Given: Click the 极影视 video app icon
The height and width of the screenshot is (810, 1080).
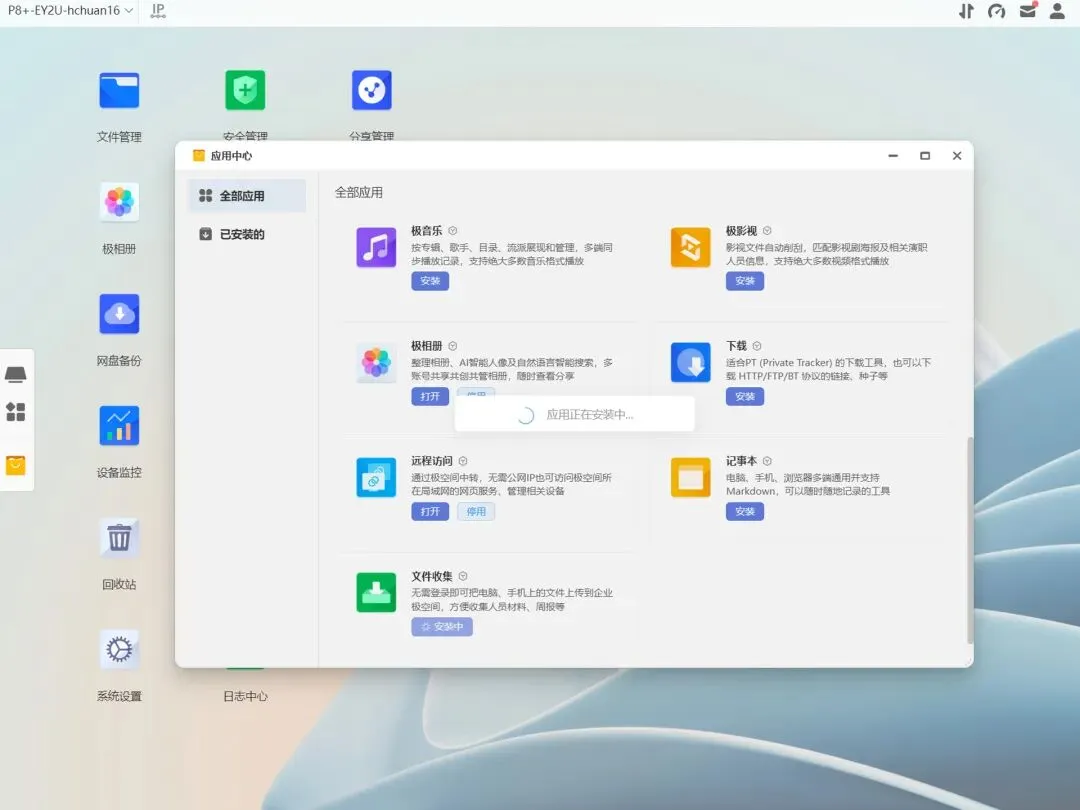Looking at the screenshot, I should click(x=690, y=247).
